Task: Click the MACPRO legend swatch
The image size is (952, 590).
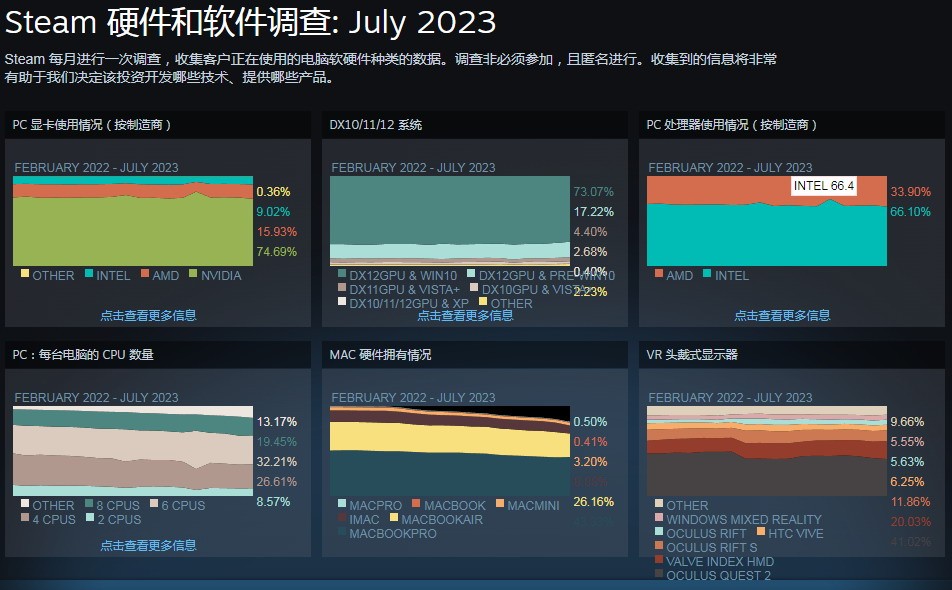Action: coord(342,503)
